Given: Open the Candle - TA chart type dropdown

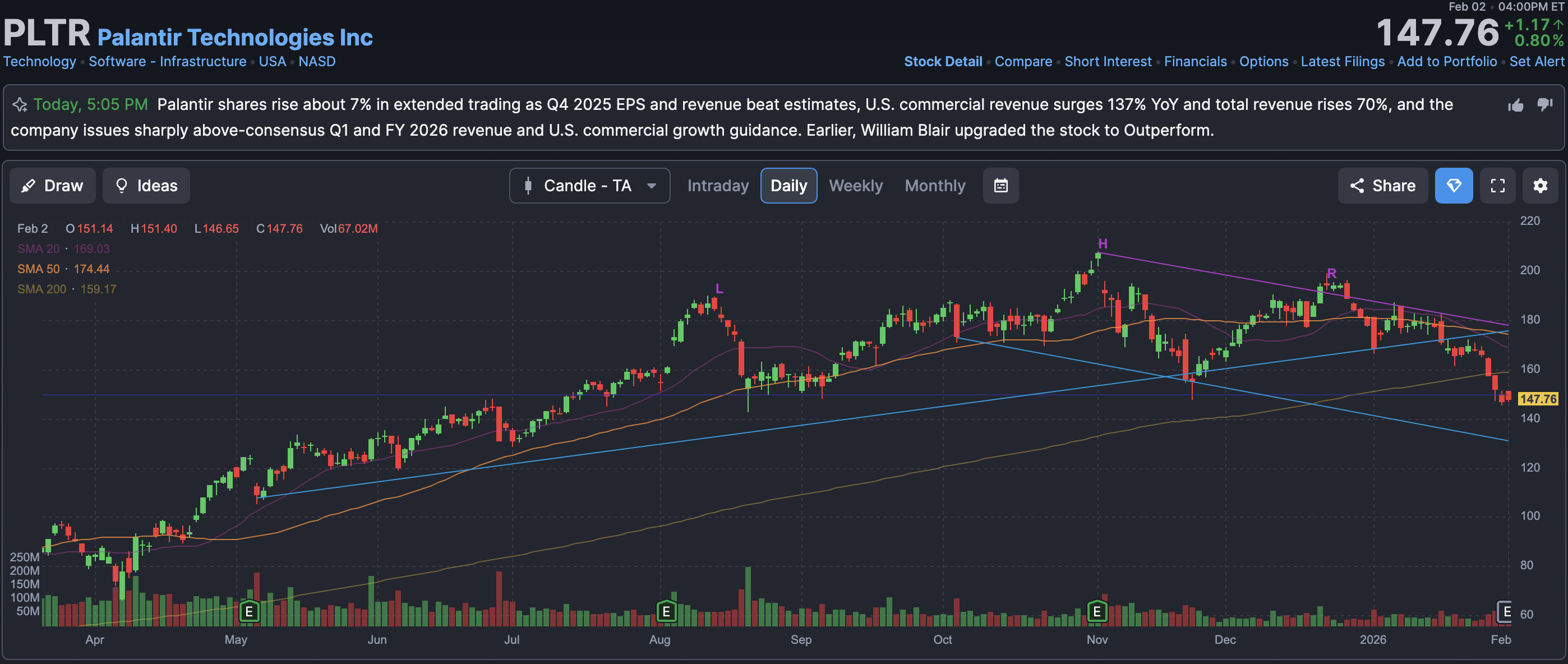Looking at the screenshot, I should point(589,186).
